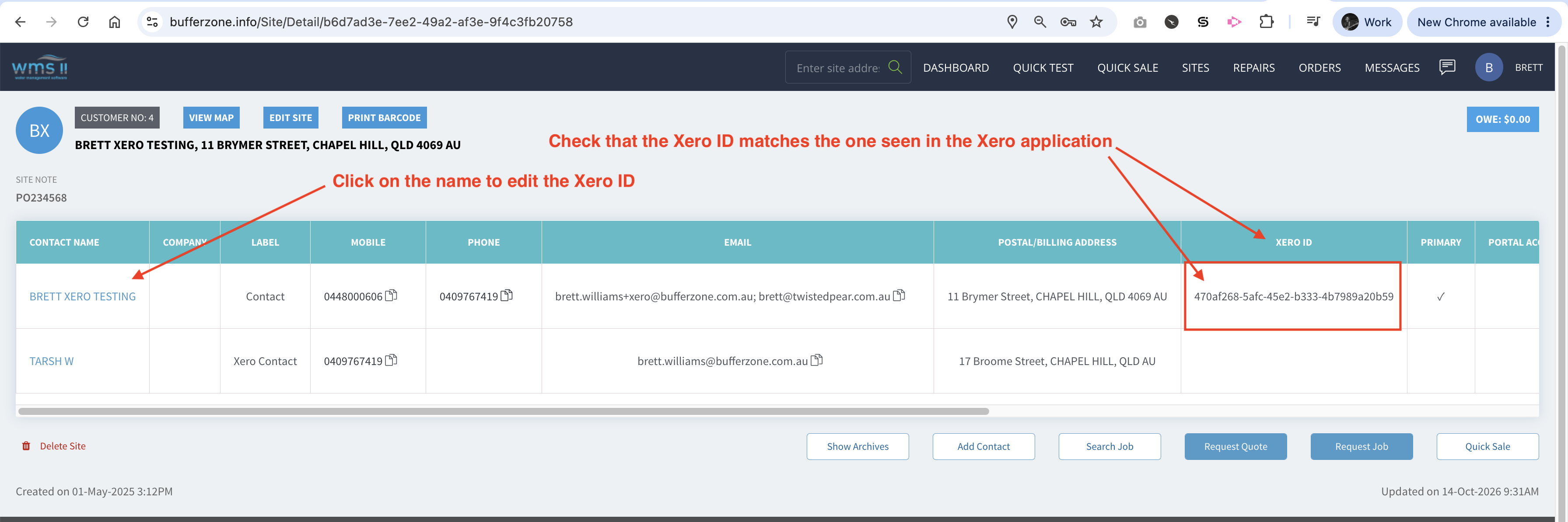This screenshot has width=1568, height=522.
Task: Click the location pin icon in address bar
Action: click(x=1012, y=22)
